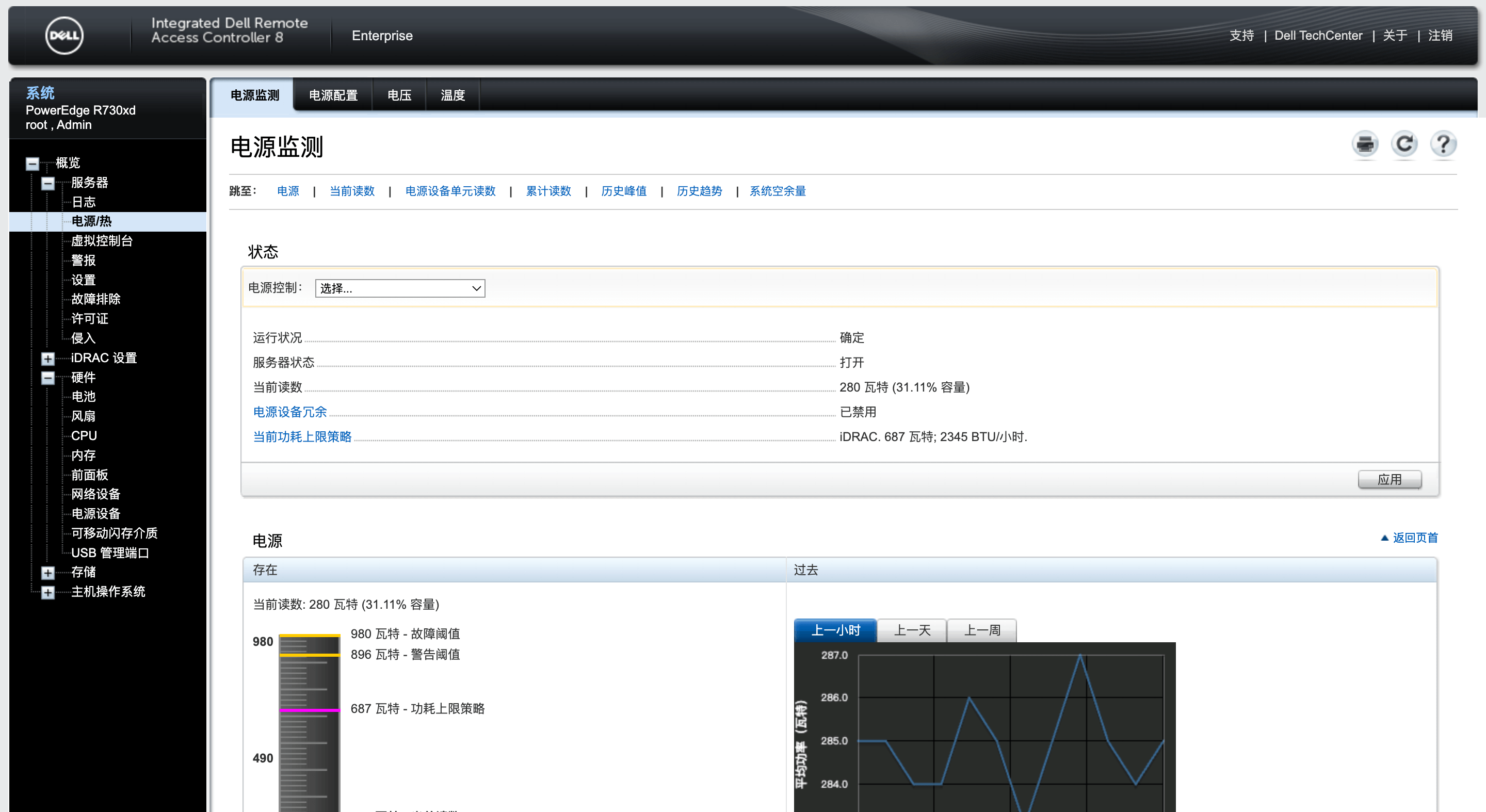Select 内存 in the tree
Screen dimensions: 1486x812
coord(83,456)
